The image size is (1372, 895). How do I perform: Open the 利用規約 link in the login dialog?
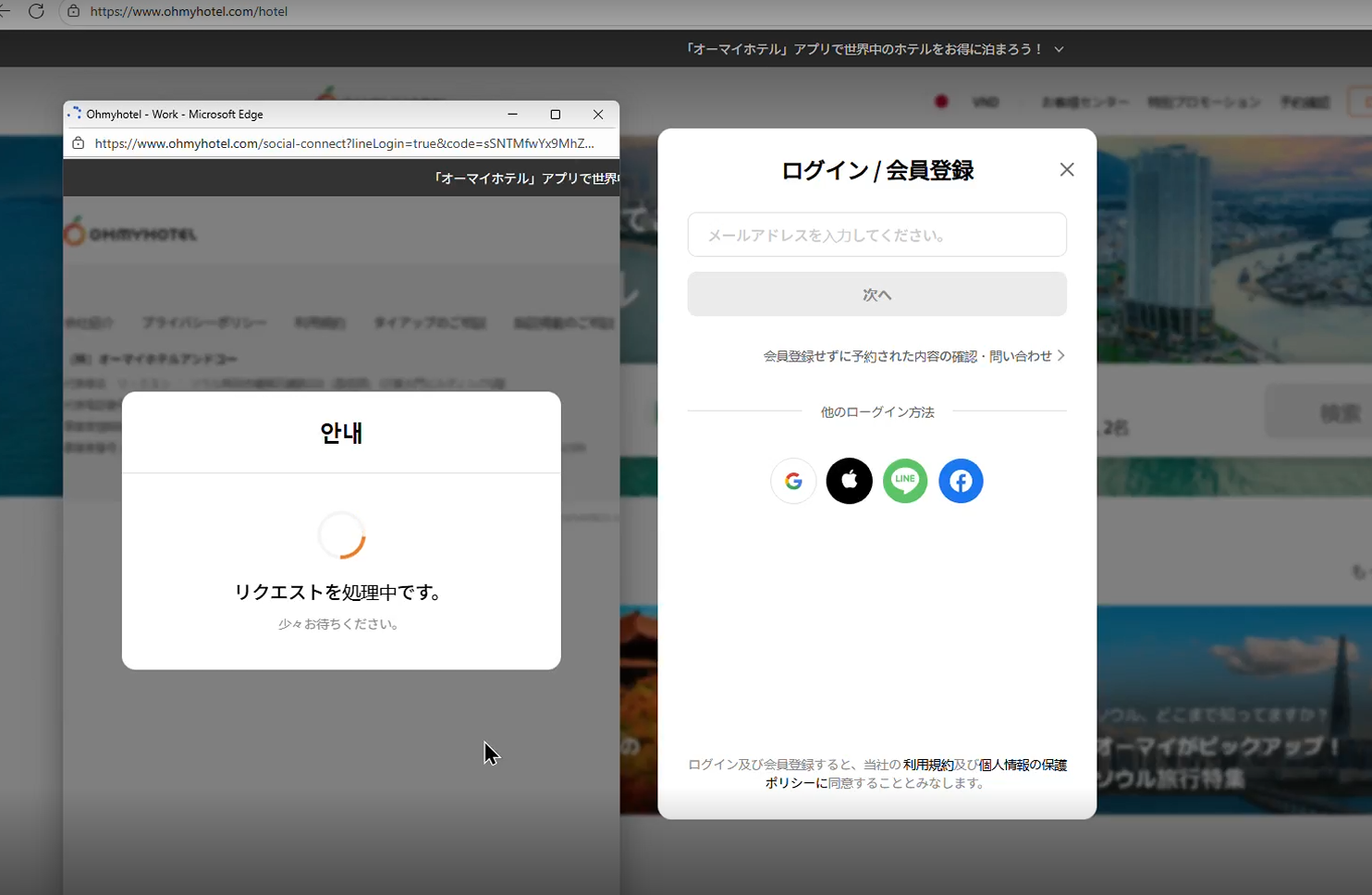927,765
